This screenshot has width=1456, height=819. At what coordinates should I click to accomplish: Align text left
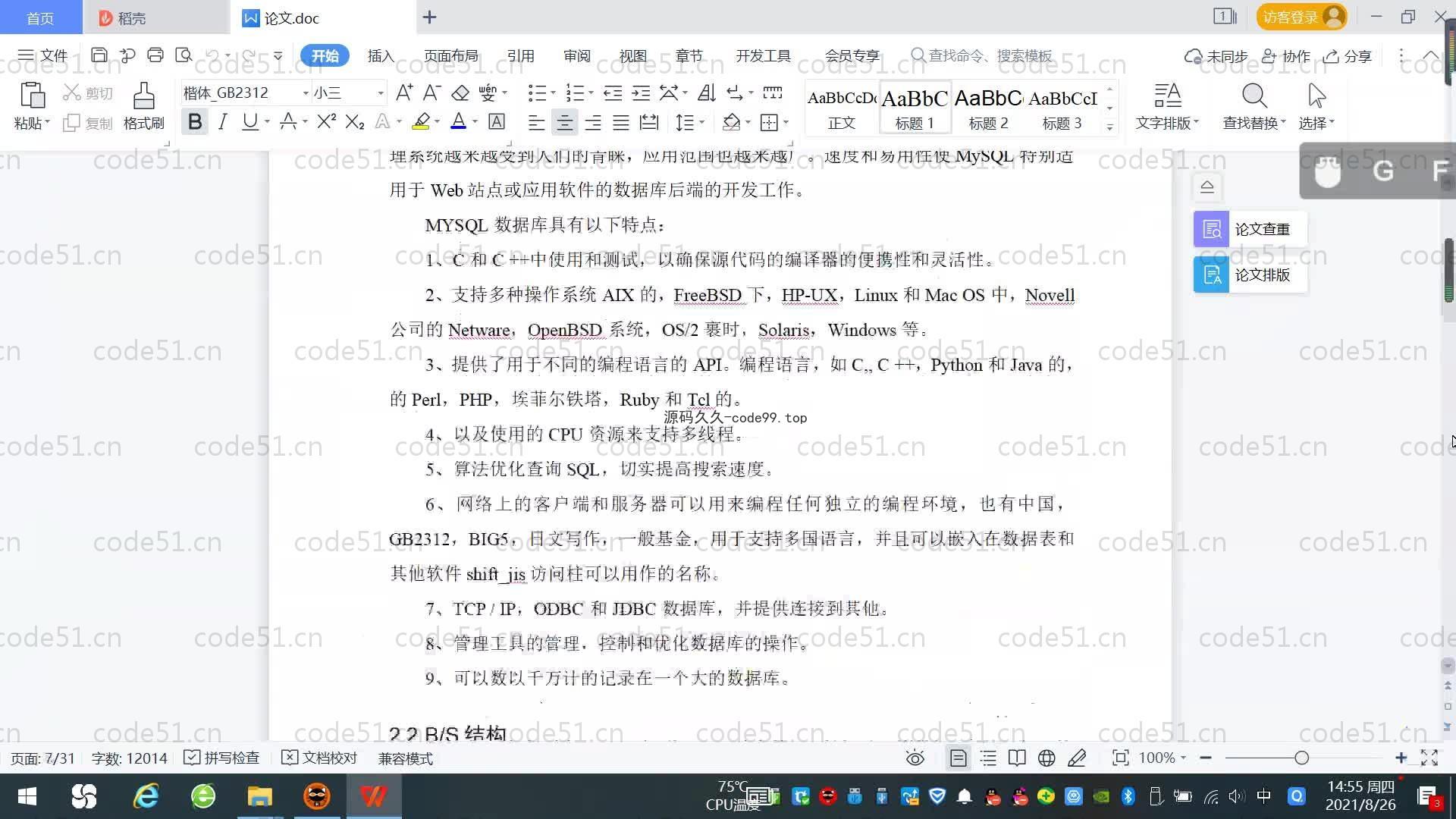tap(536, 122)
